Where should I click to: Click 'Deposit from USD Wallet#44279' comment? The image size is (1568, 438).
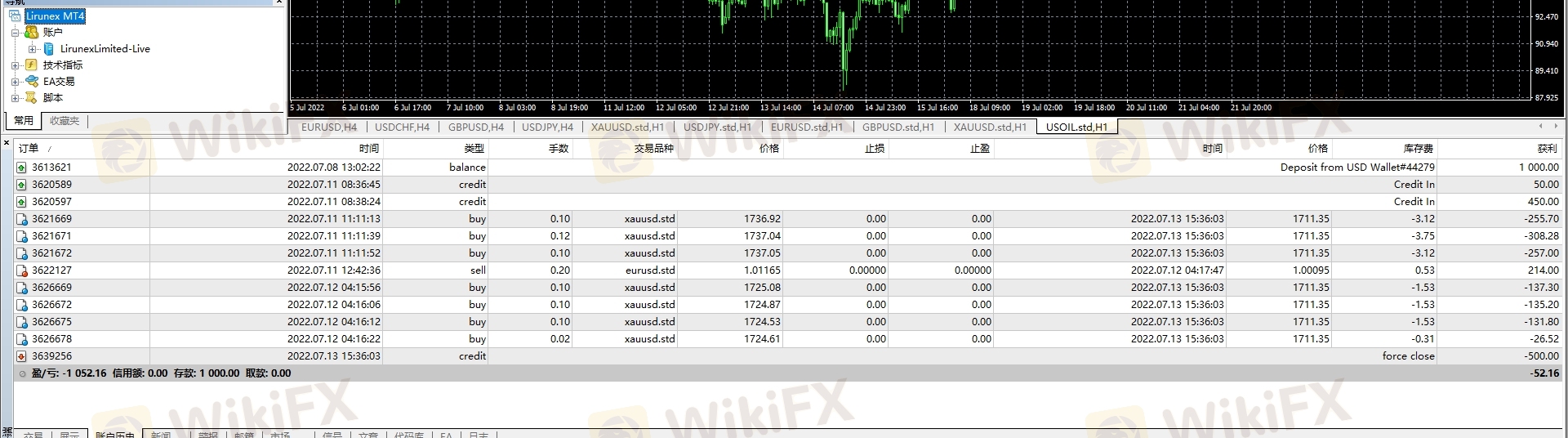coord(1357,168)
